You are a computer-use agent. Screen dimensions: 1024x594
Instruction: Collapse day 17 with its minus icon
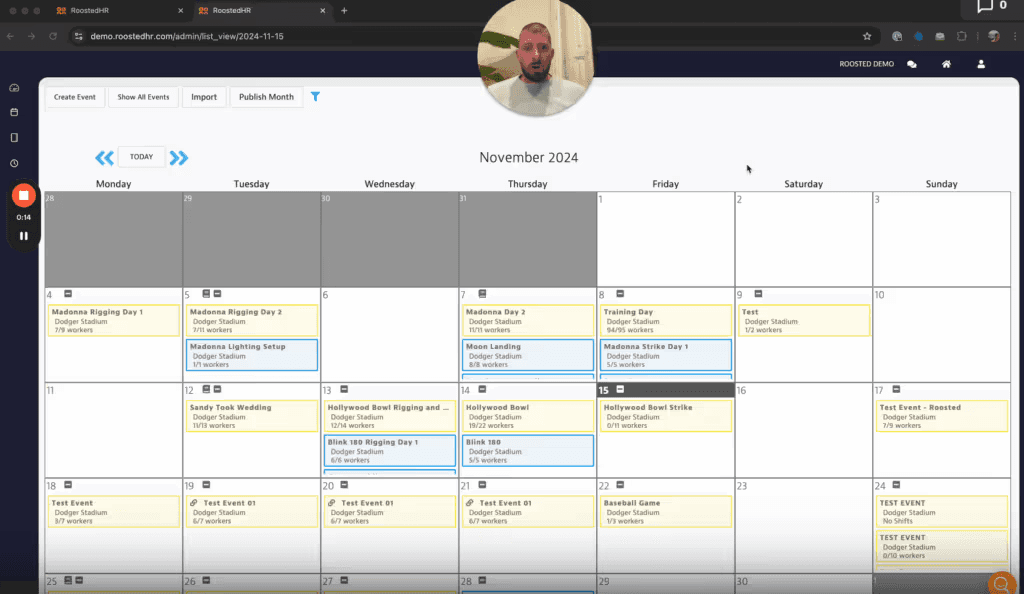(896, 389)
